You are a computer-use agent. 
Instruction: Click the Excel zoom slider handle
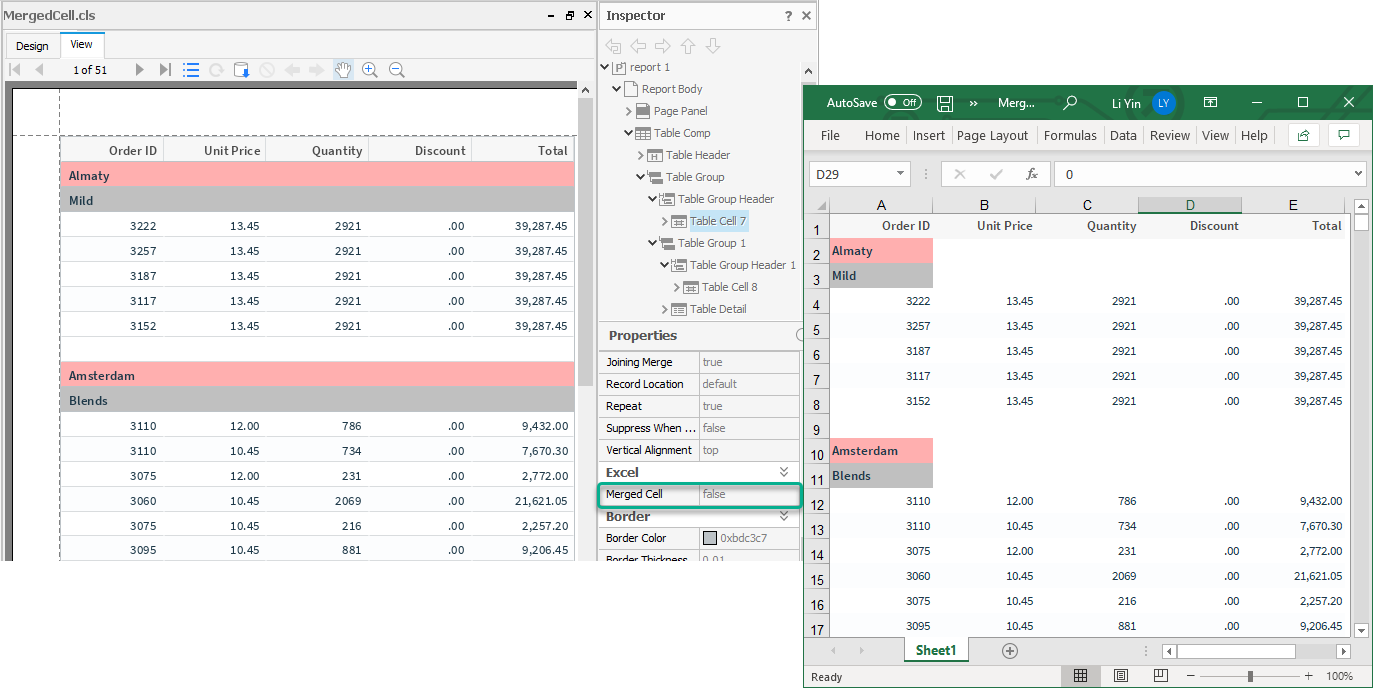[x=1250, y=677]
